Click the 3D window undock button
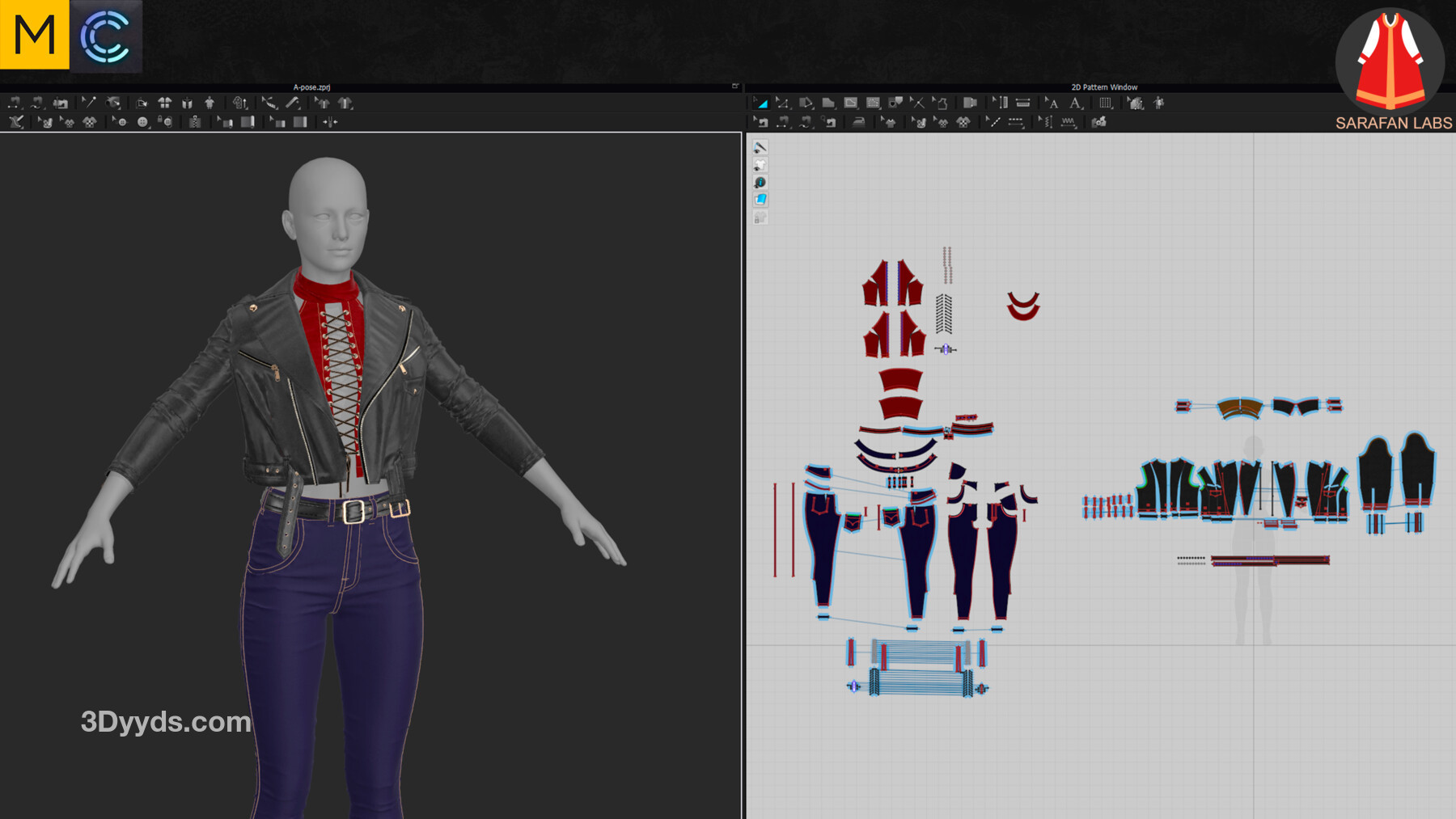Viewport: 1456px width, 819px height. pyautogui.click(x=734, y=87)
